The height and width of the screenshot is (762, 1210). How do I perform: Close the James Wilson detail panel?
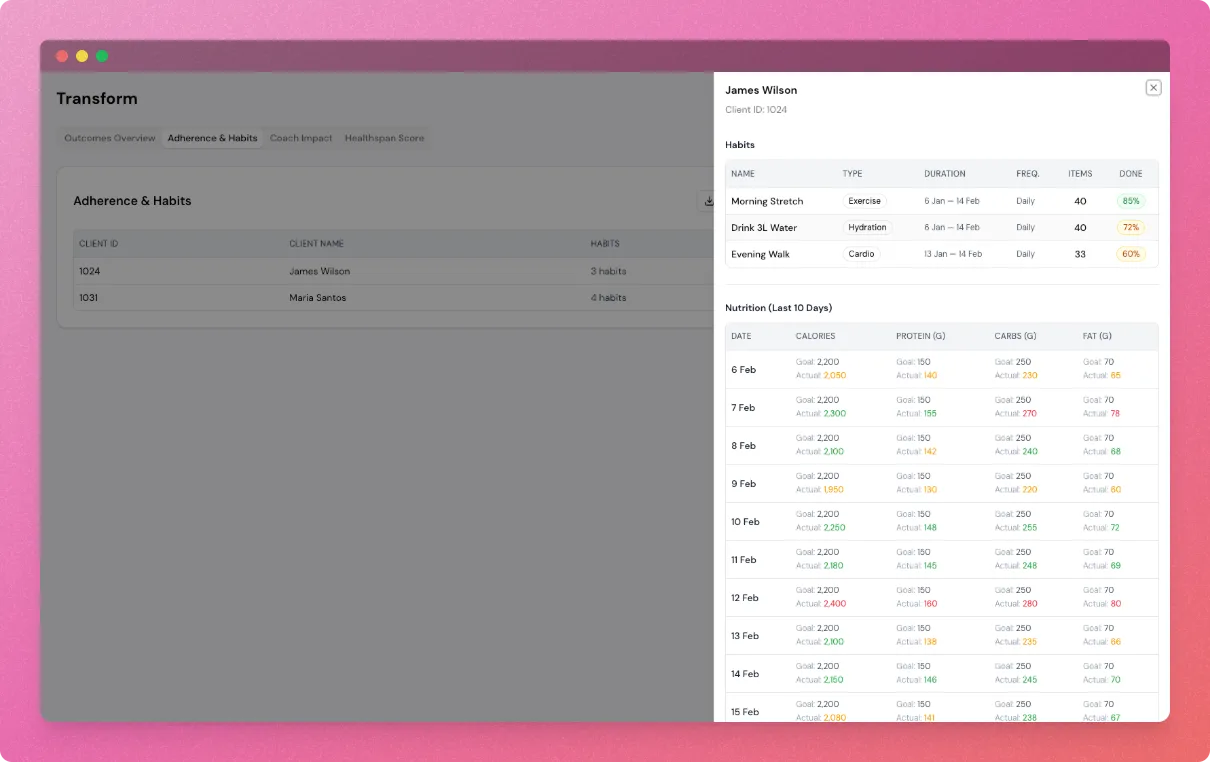click(x=1153, y=88)
